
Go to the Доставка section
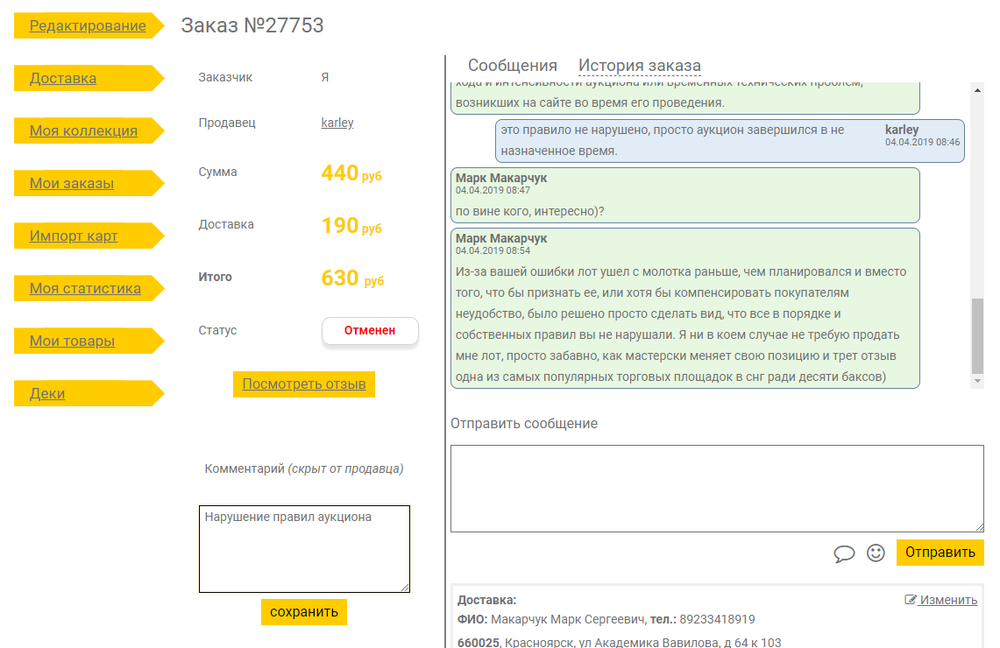pos(63,78)
